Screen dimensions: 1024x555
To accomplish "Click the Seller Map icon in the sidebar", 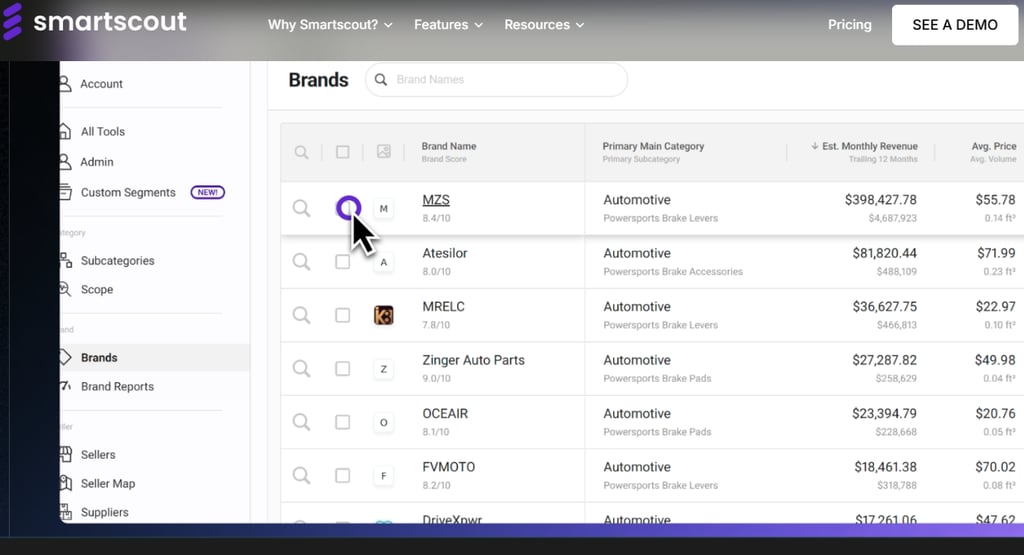I will pos(65,483).
